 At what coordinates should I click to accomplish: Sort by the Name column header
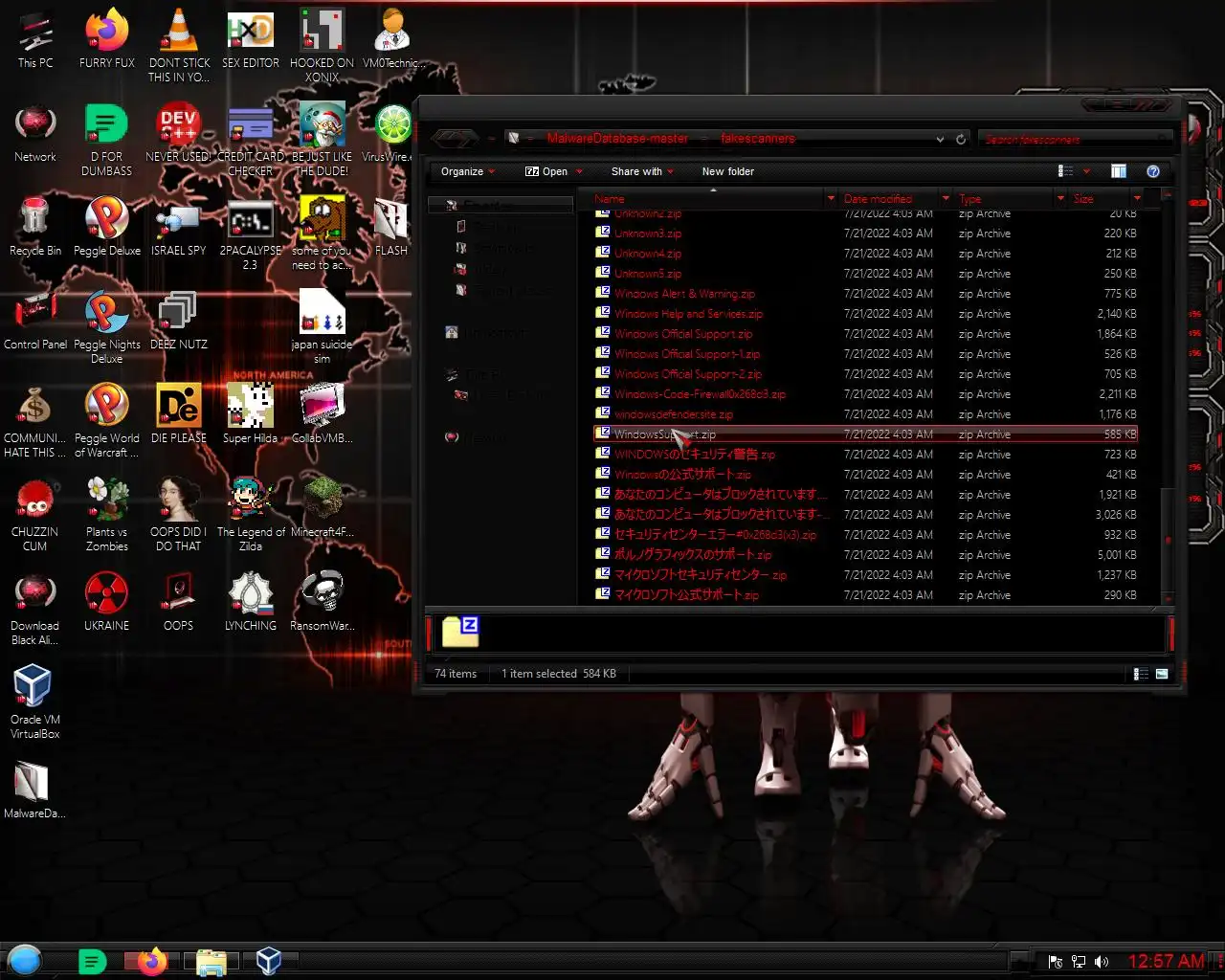pyautogui.click(x=707, y=199)
